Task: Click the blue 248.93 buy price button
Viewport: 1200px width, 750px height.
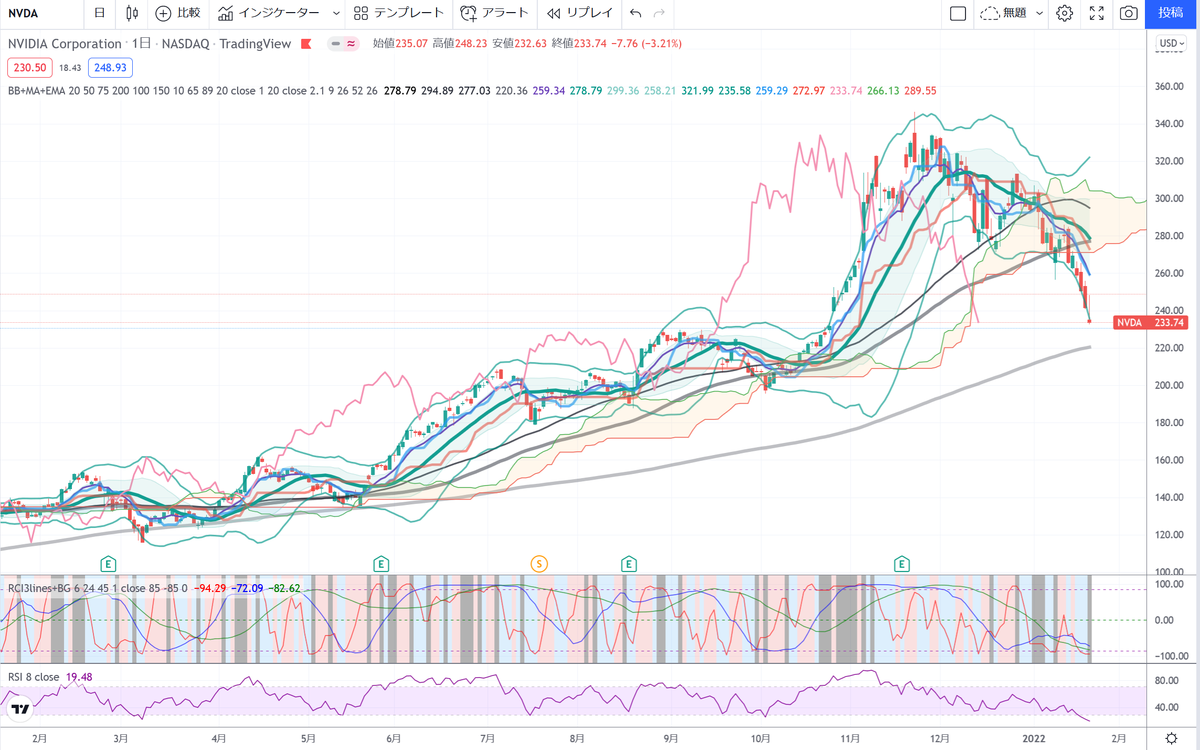Action: (110, 67)
